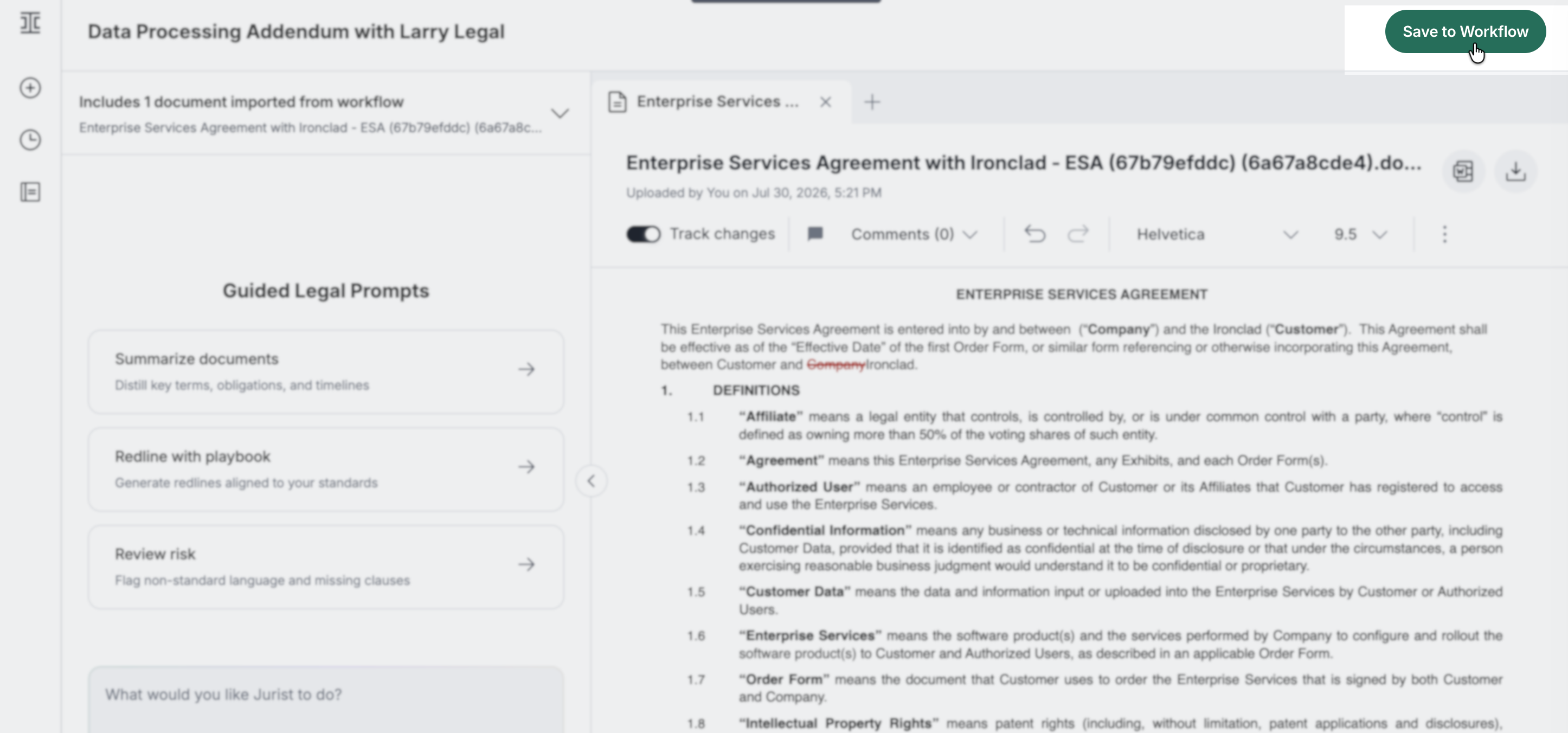Start a new chat with plus circle icon
The image size is (1568, 733).
click(30, 88)
